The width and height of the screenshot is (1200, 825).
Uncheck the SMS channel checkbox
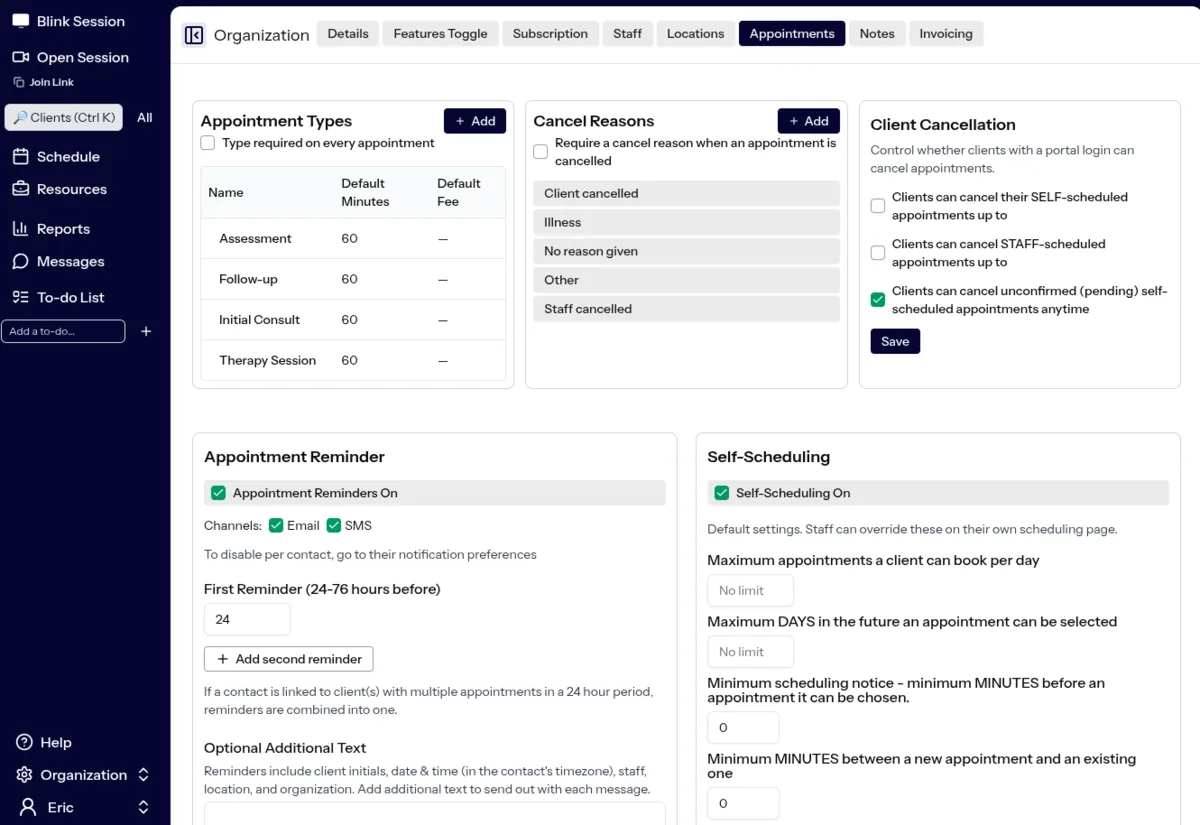click(334, 525)
